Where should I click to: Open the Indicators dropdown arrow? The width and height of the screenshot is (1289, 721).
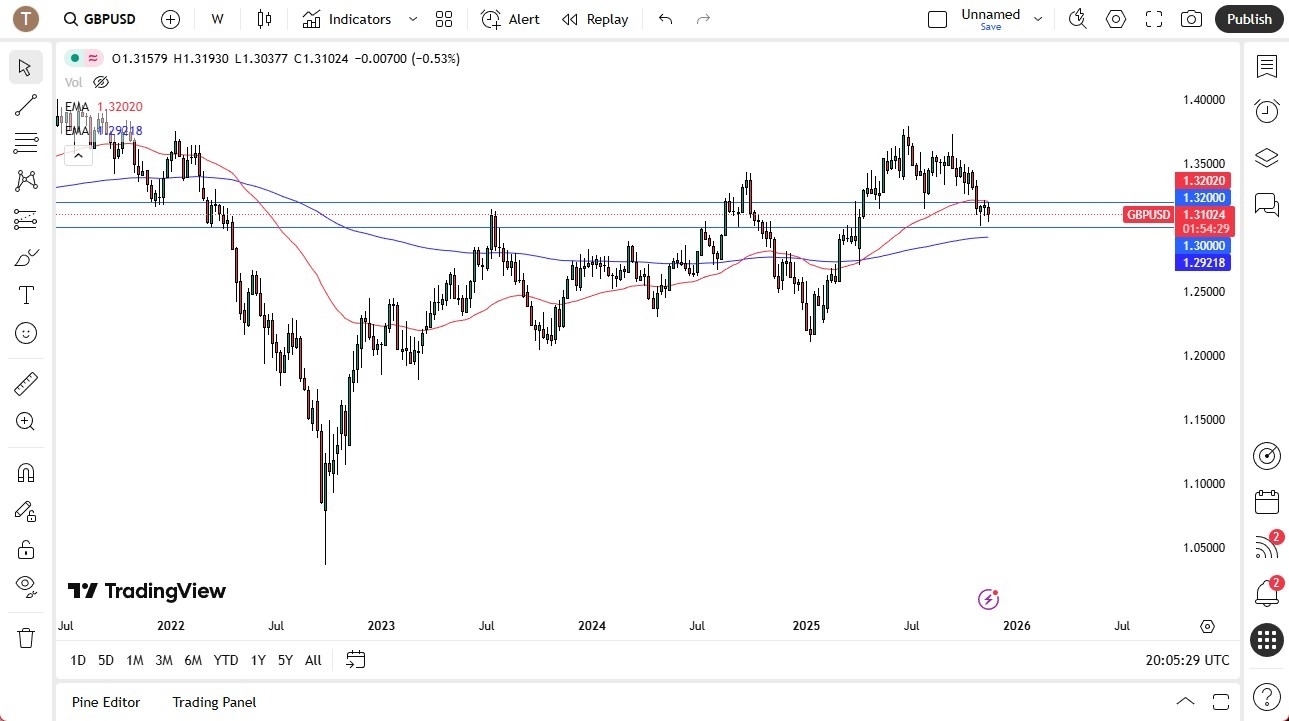pos(411,19)
